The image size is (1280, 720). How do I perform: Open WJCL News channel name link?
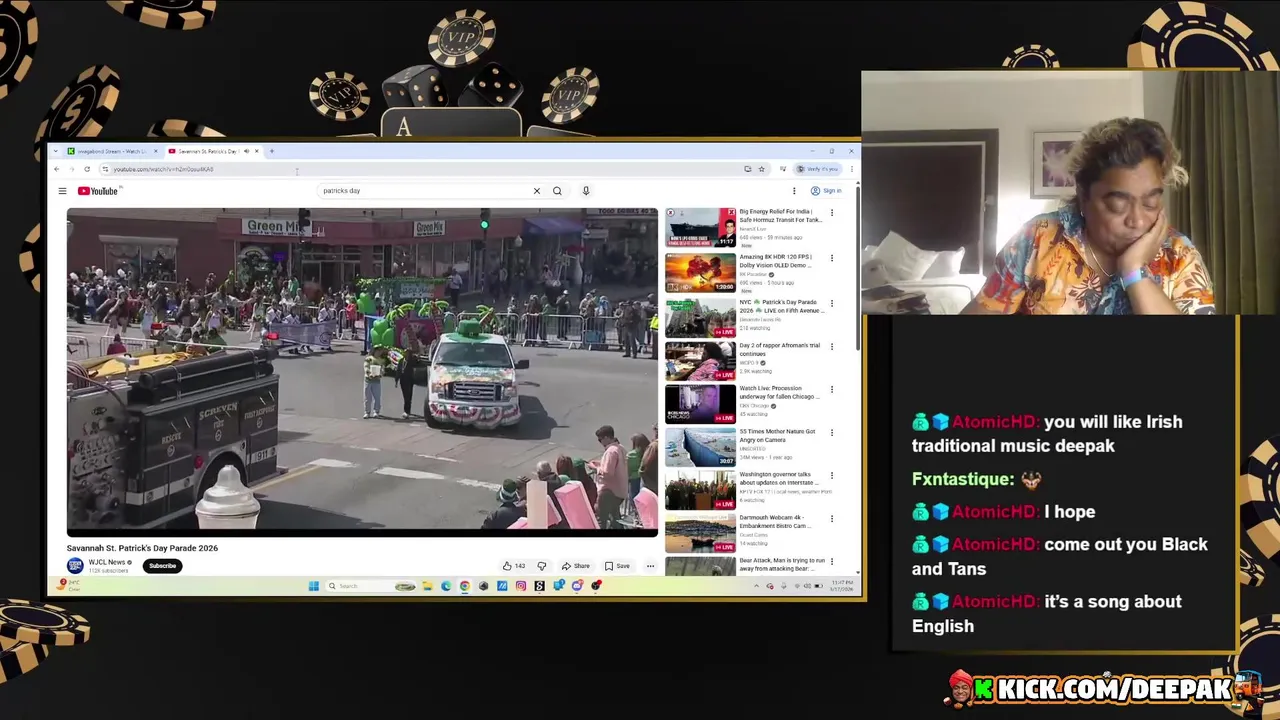(x=107, y=562)
